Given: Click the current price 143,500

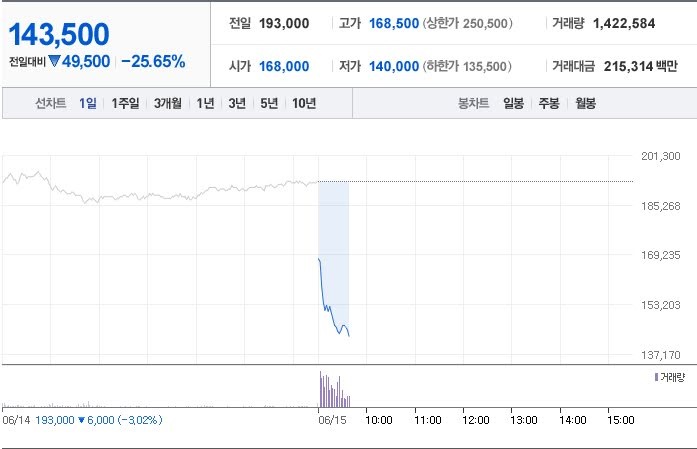Looking at the screenshot, I should (59, 34).
